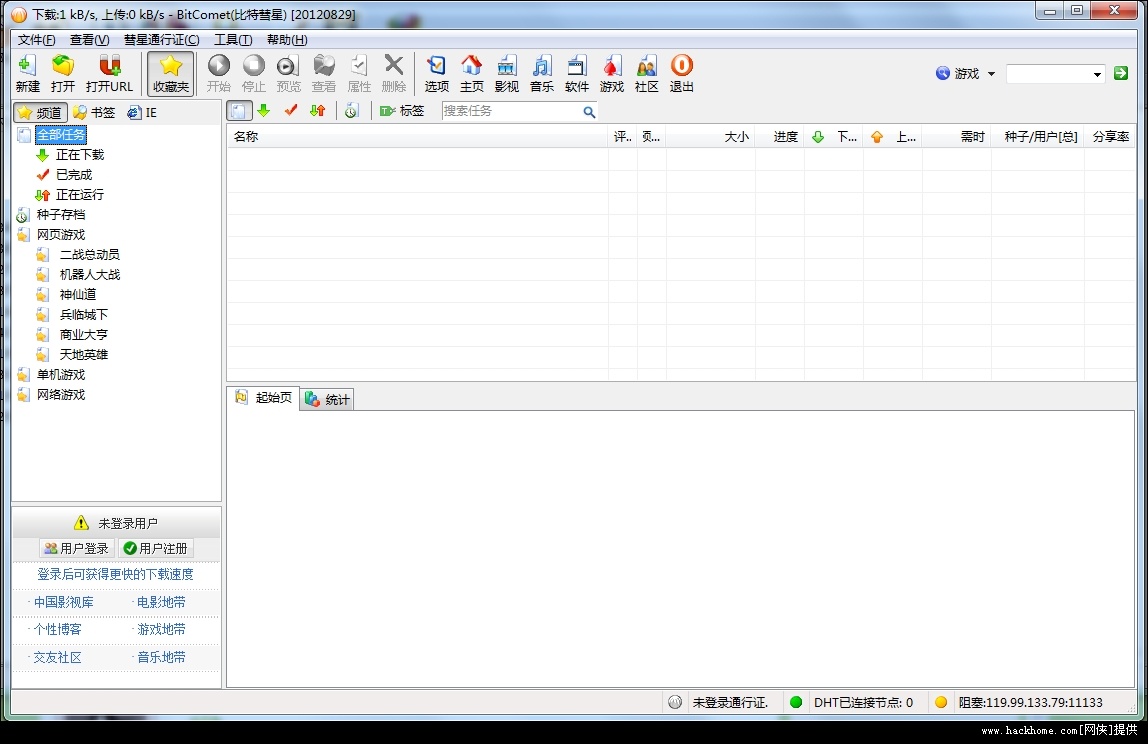
Task: Delete the task using 删除 icon
Action: click(x=394, y=73)
